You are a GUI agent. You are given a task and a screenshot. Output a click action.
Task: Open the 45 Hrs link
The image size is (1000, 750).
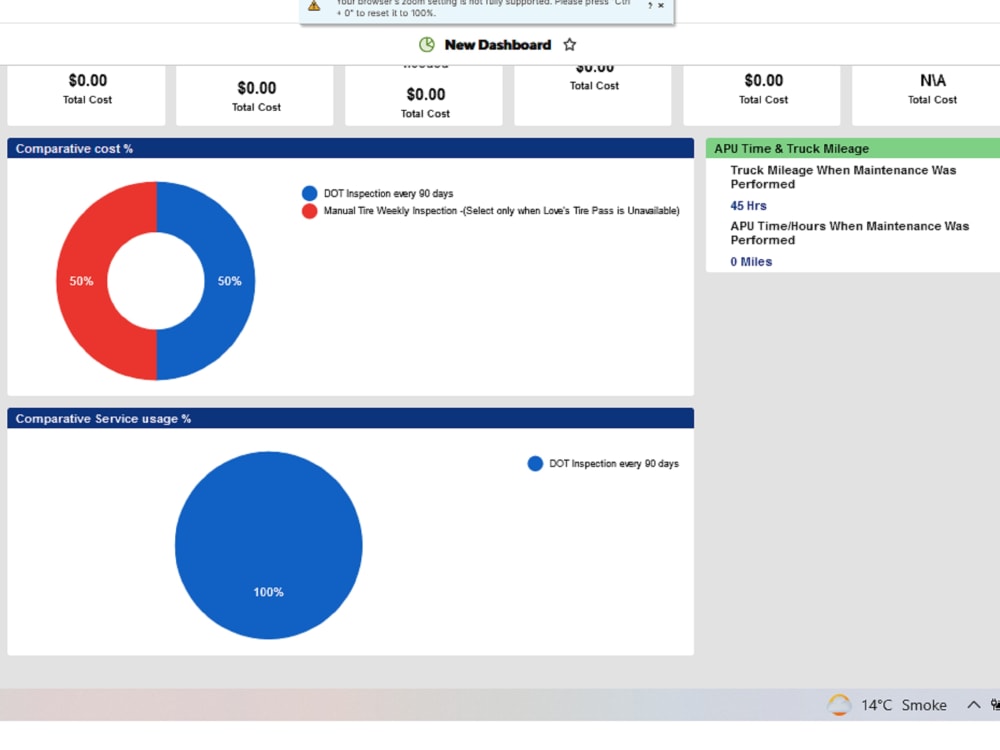pyautogui.click(x=747, y=205)
